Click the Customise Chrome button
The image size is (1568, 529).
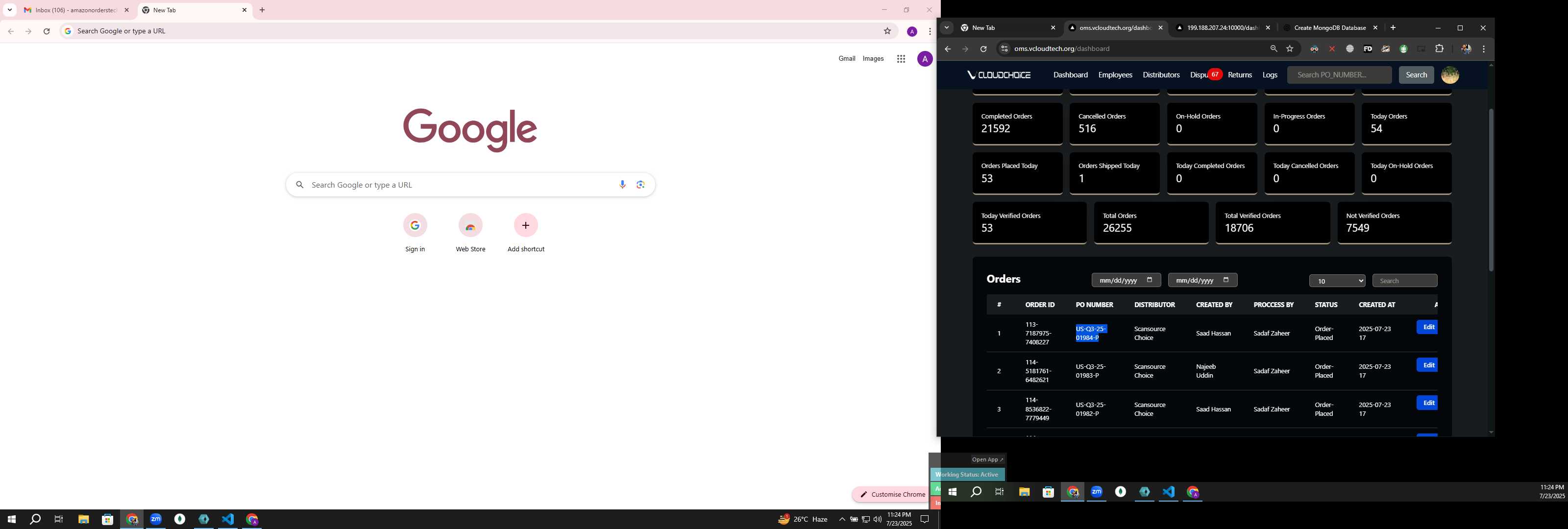pyautogui.click(x=891, y=494)
